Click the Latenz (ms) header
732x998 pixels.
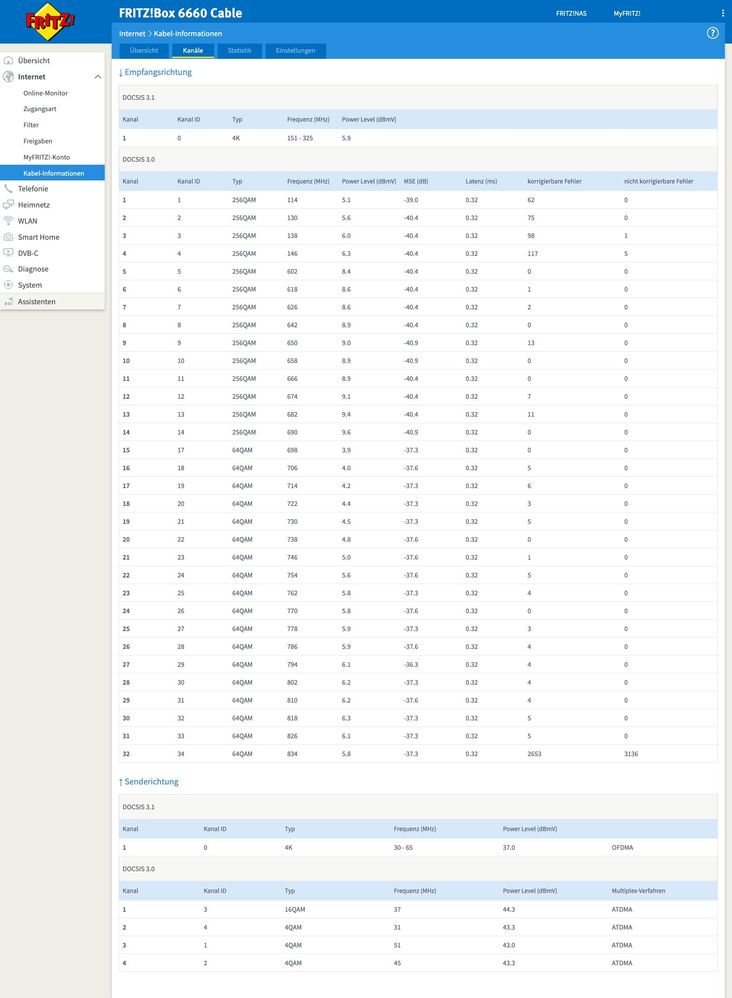tap(481, 181)
